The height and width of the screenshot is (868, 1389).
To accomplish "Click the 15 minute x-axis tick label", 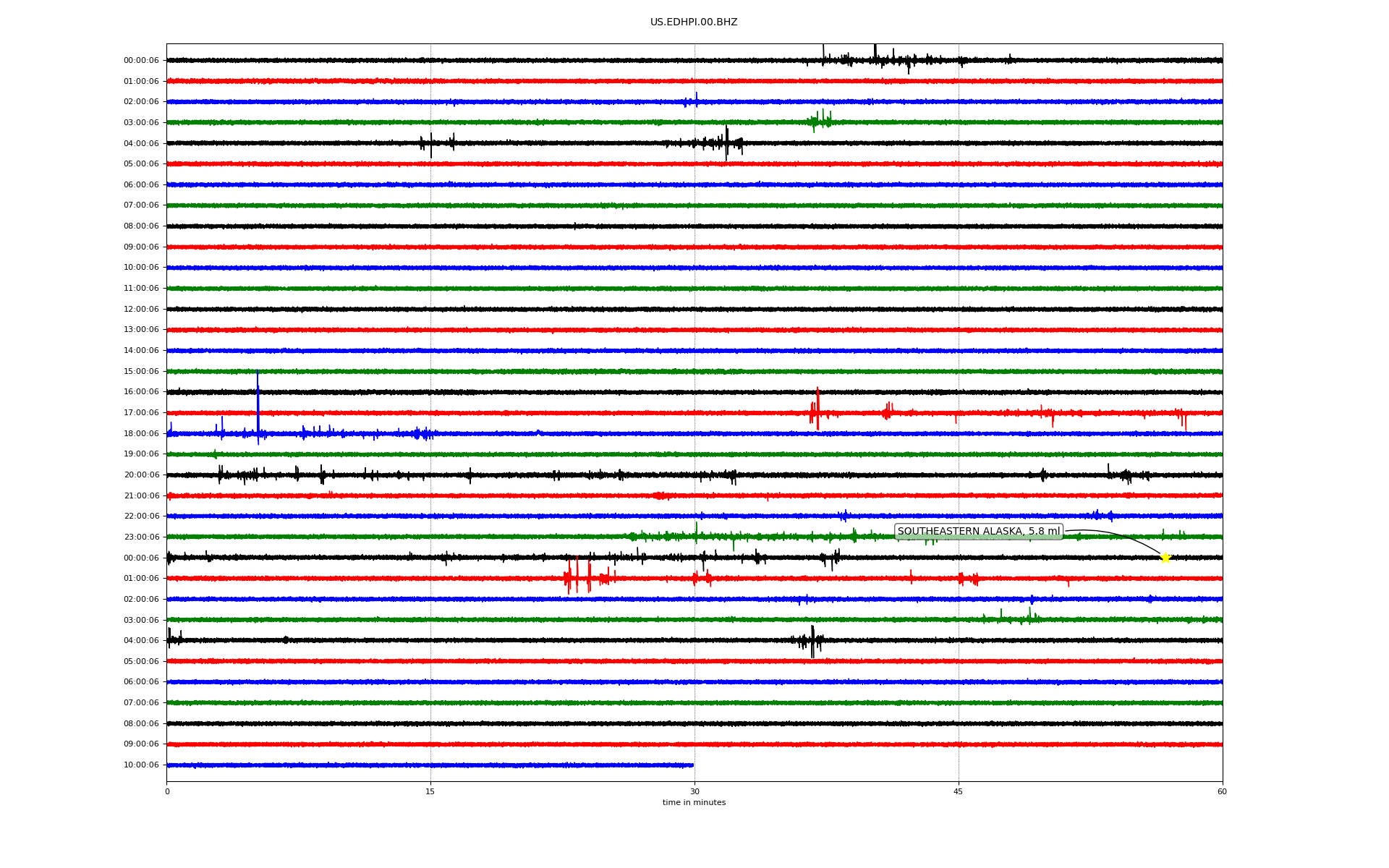I will (430, 791).
